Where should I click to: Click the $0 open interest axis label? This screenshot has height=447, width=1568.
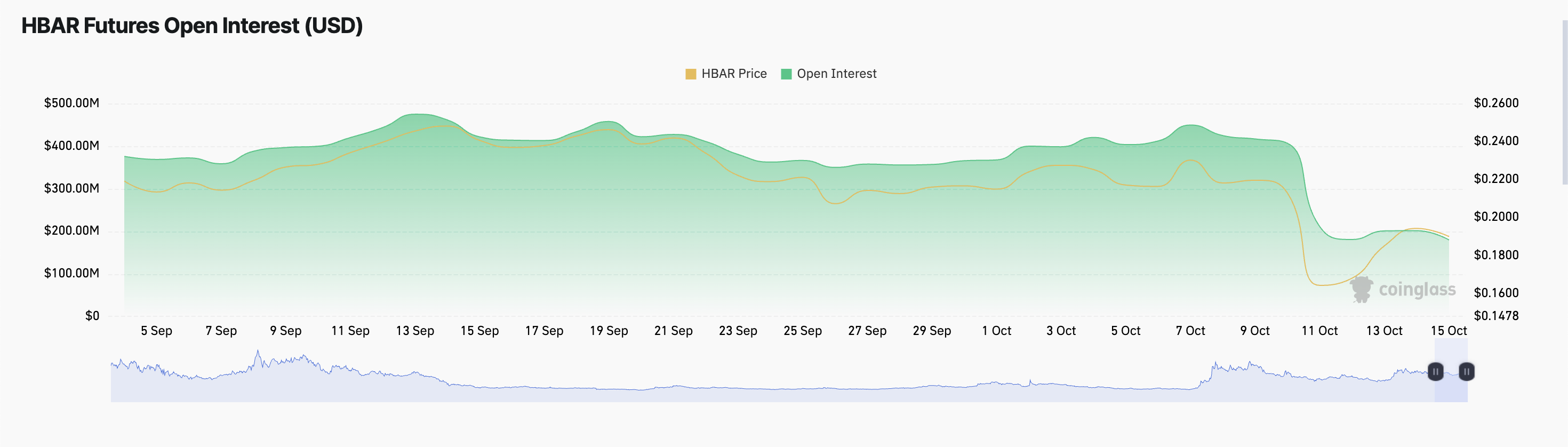[92, 315]
